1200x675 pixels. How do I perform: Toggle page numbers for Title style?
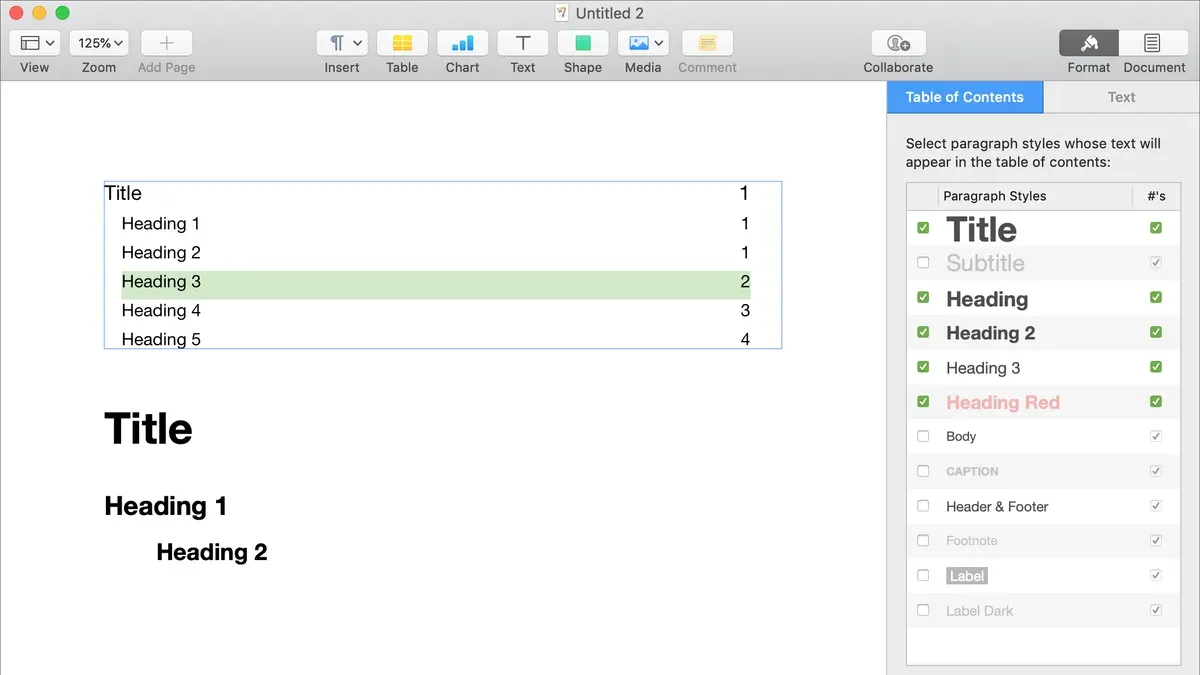pos(1156,228)
